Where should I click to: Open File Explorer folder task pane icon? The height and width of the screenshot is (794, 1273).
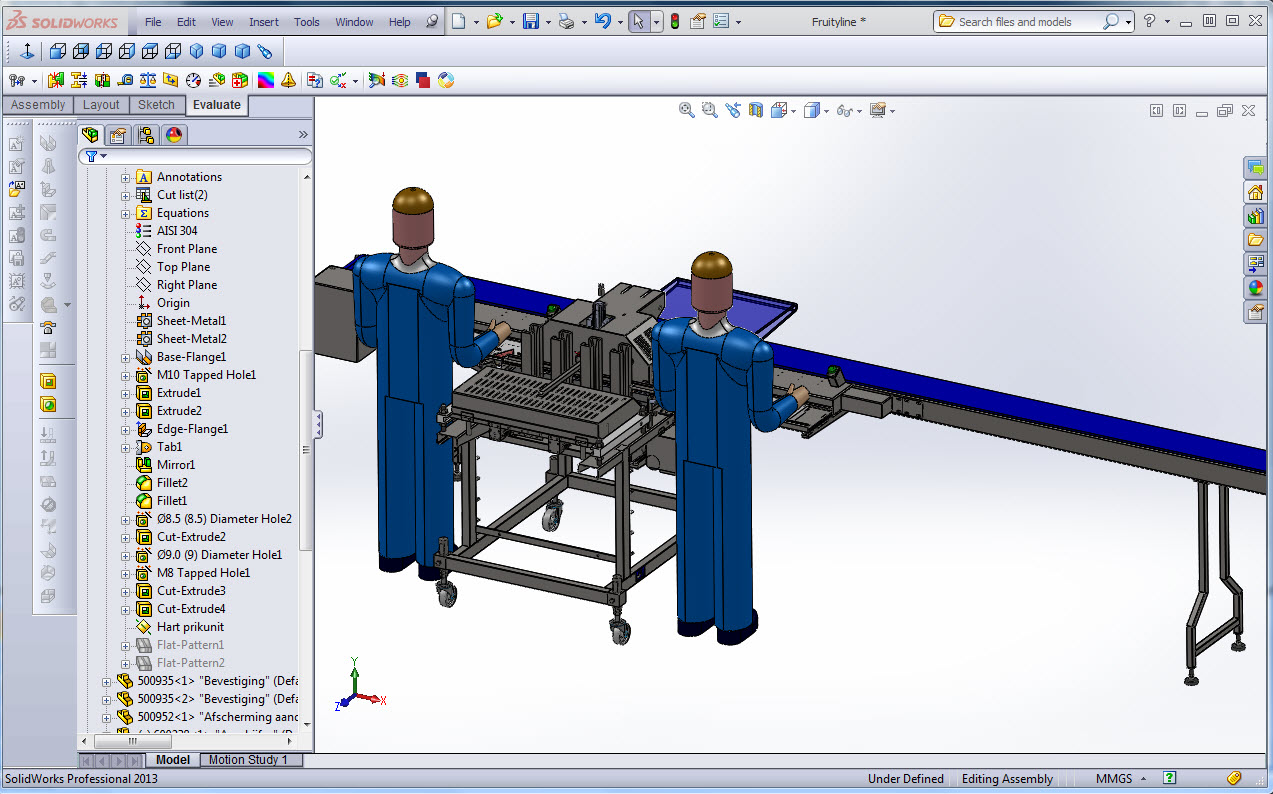click(1255, 240)
